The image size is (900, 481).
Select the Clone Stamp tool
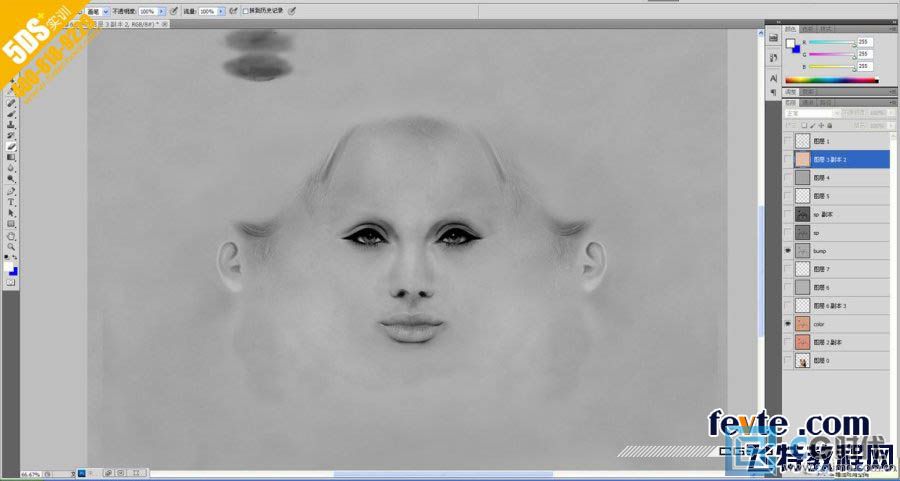pyautogui.click(x=11, y=125)
